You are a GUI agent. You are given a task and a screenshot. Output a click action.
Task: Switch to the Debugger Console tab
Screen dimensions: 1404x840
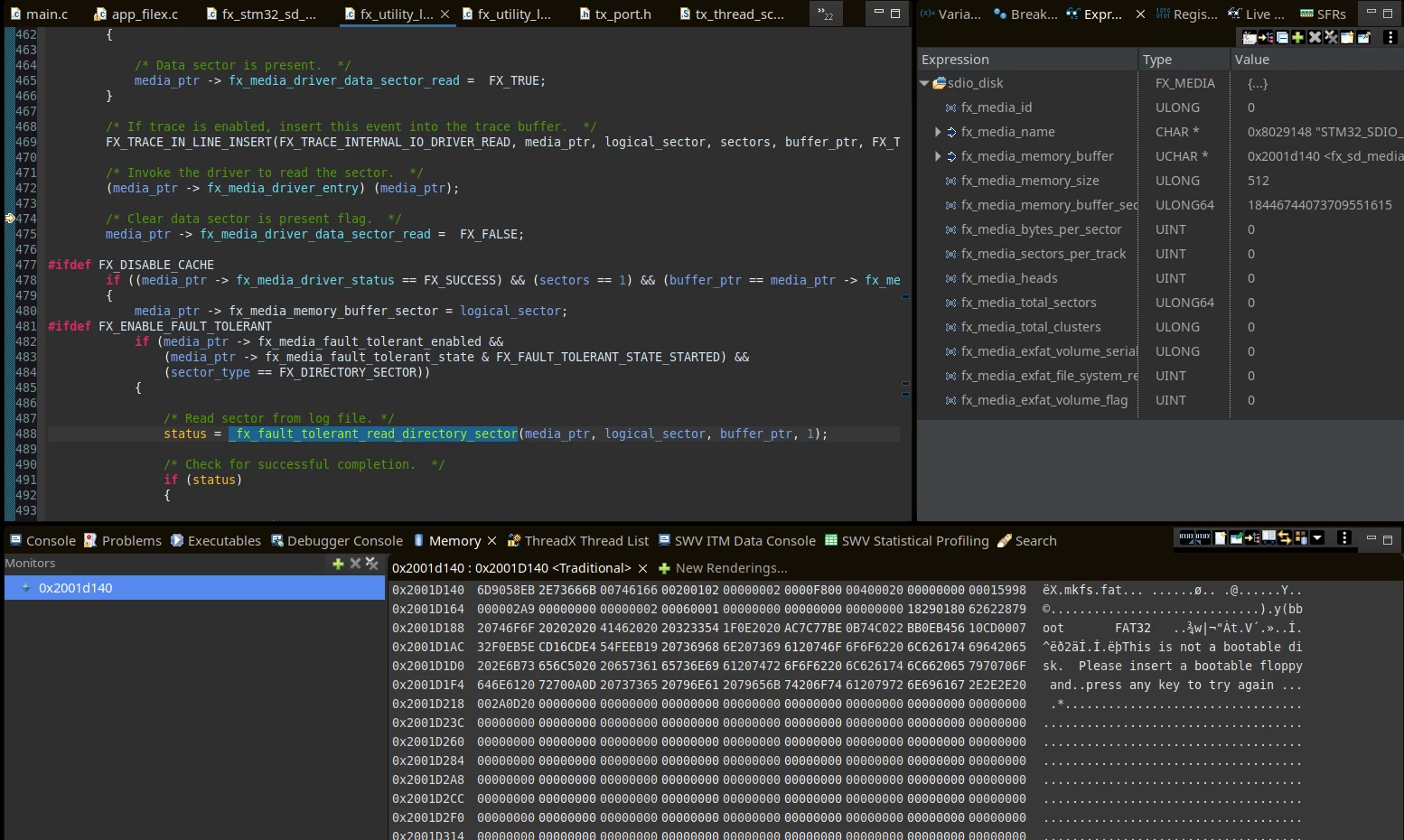(336, 541)
